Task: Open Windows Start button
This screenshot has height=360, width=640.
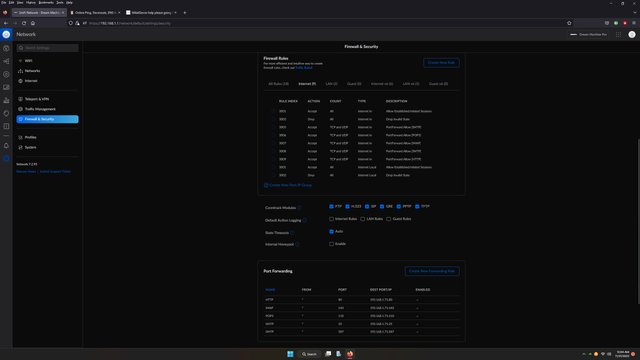Action: pyautogui.click(x=290, y=354)
